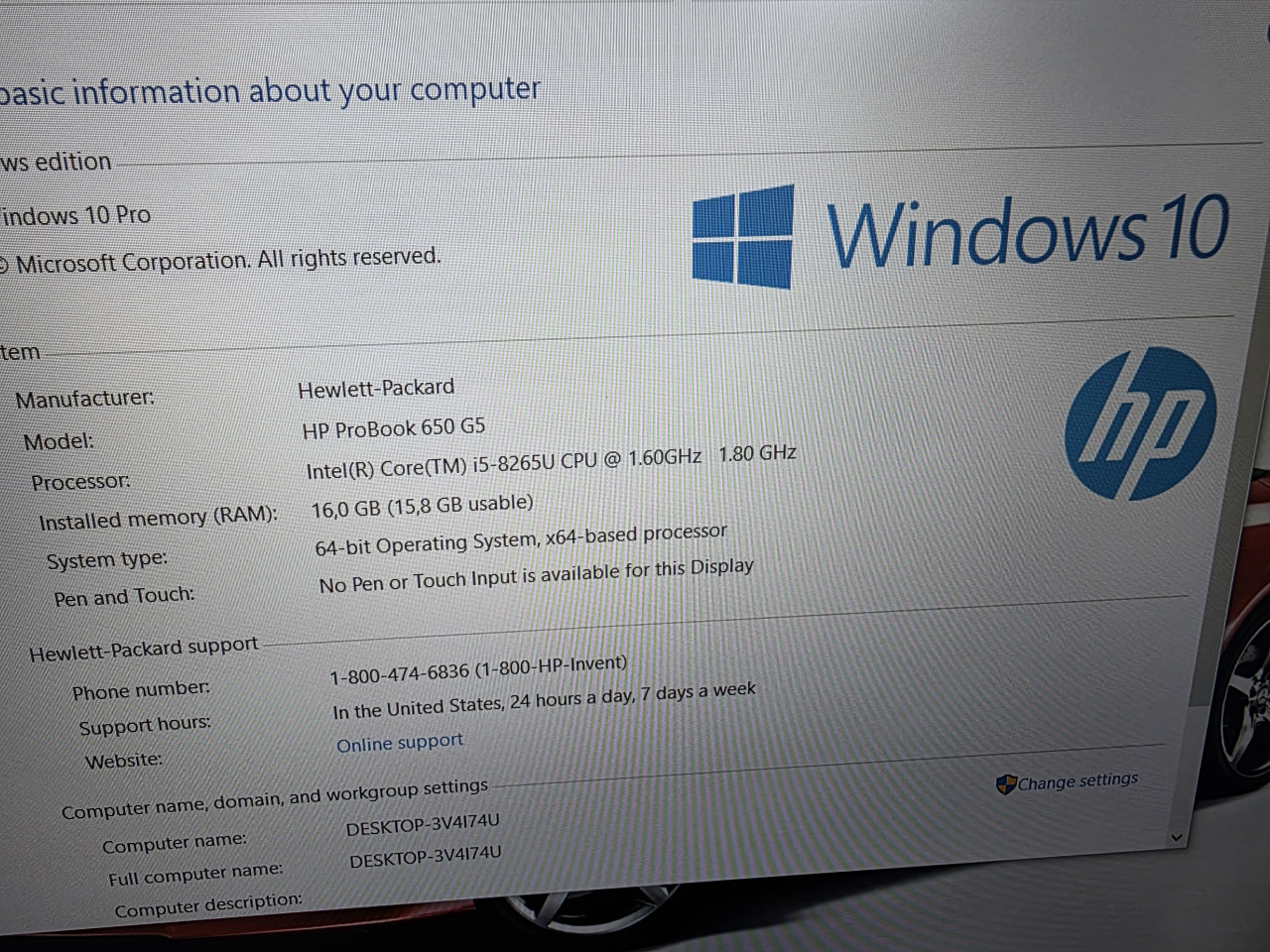Image resolution: width=1270 pixels, height=952 pixels.
Task: Select the HP ProBook 650 G5 model text
Action: click(393, 429)
